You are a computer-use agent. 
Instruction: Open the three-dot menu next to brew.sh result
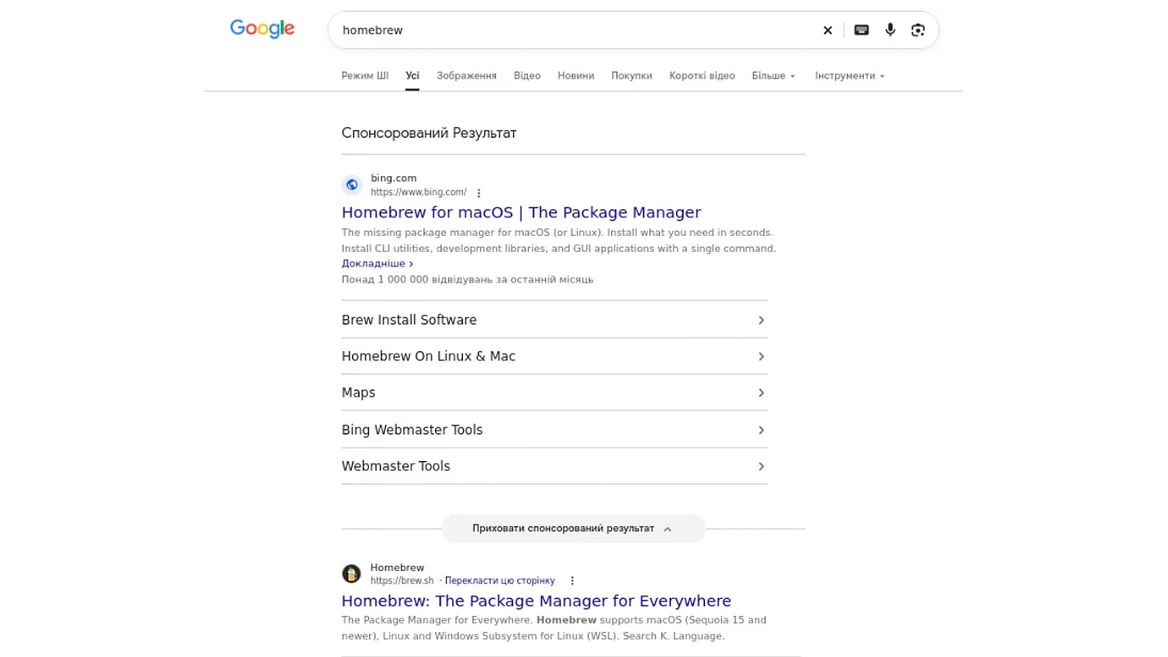(572, 580)
